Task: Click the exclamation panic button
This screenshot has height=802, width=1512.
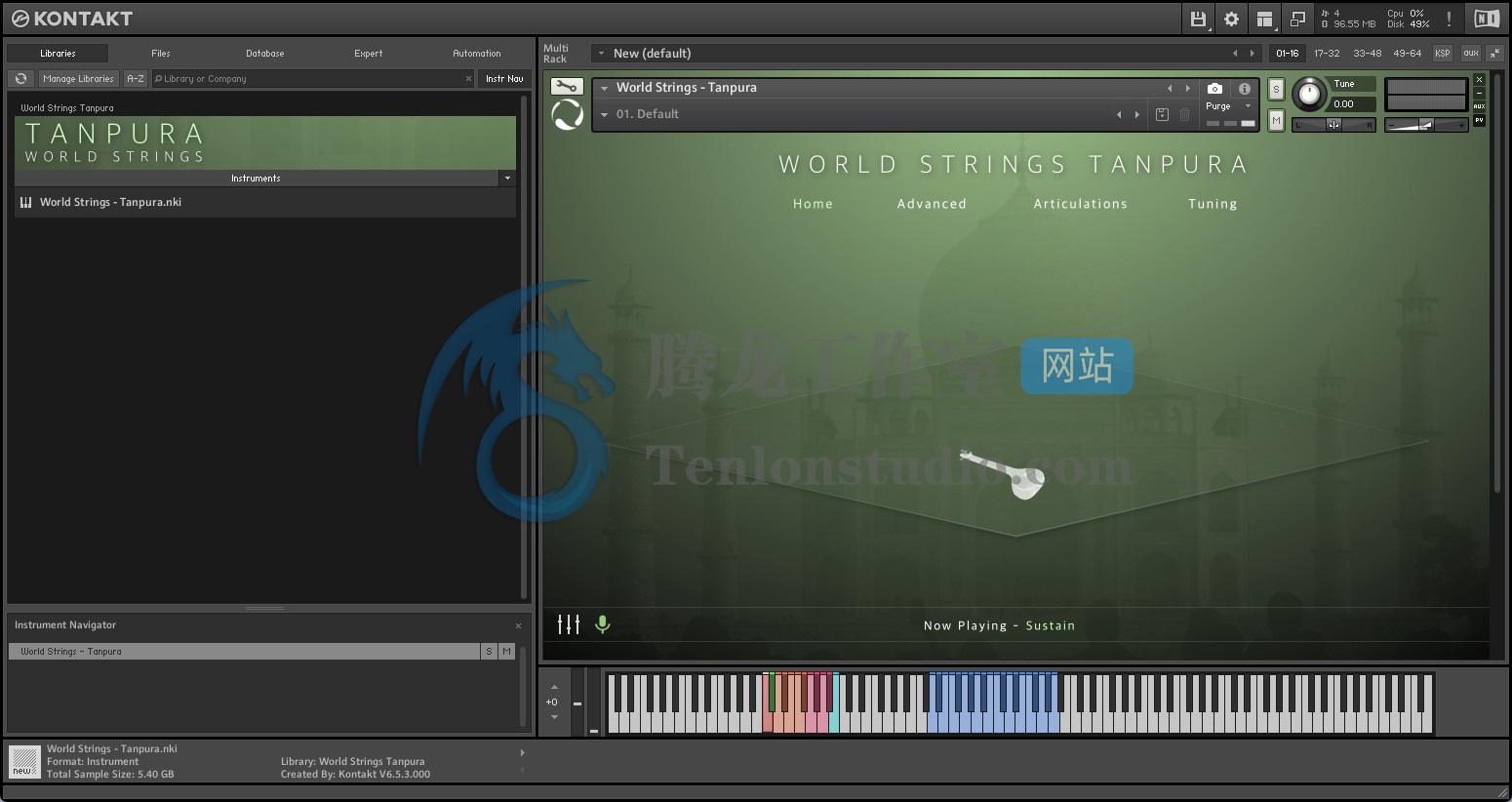Action: [1449, 19]
